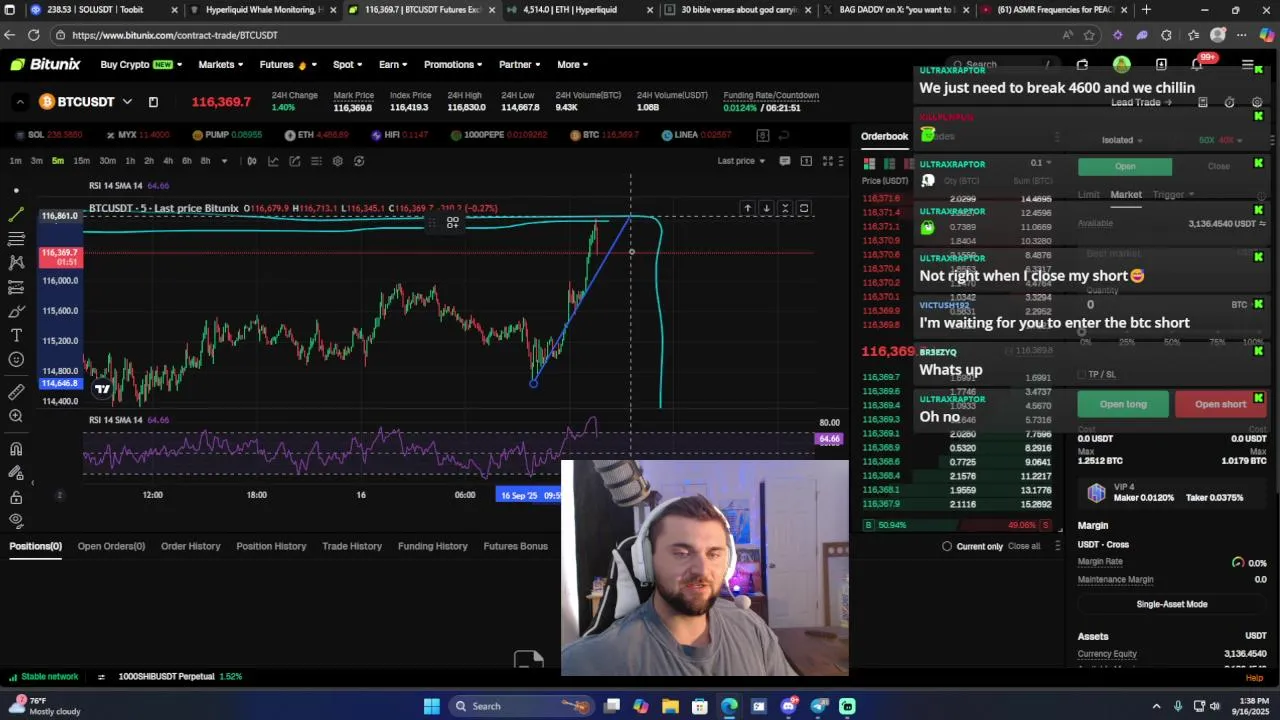Open the trade calculator icon
The width and height of the screenshot is (1280, 720).
point(1203,102)
